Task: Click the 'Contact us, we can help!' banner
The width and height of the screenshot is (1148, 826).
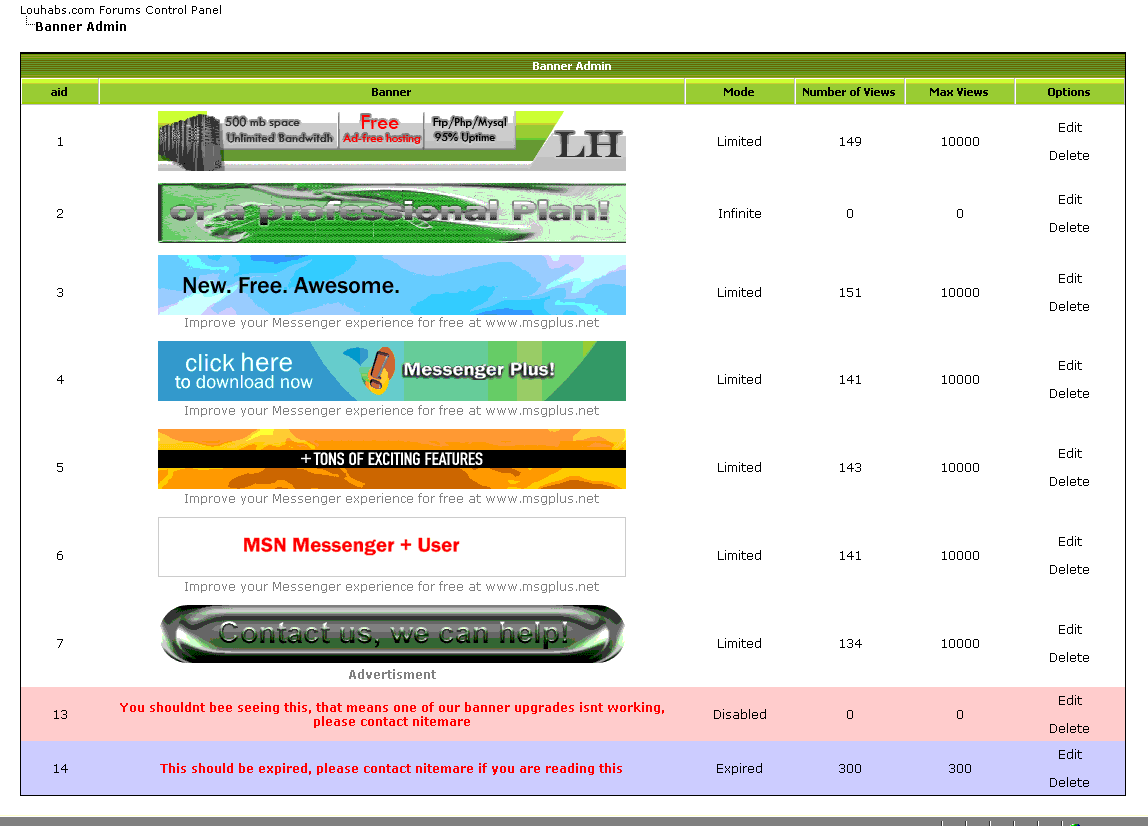Action: click(391, 634)
